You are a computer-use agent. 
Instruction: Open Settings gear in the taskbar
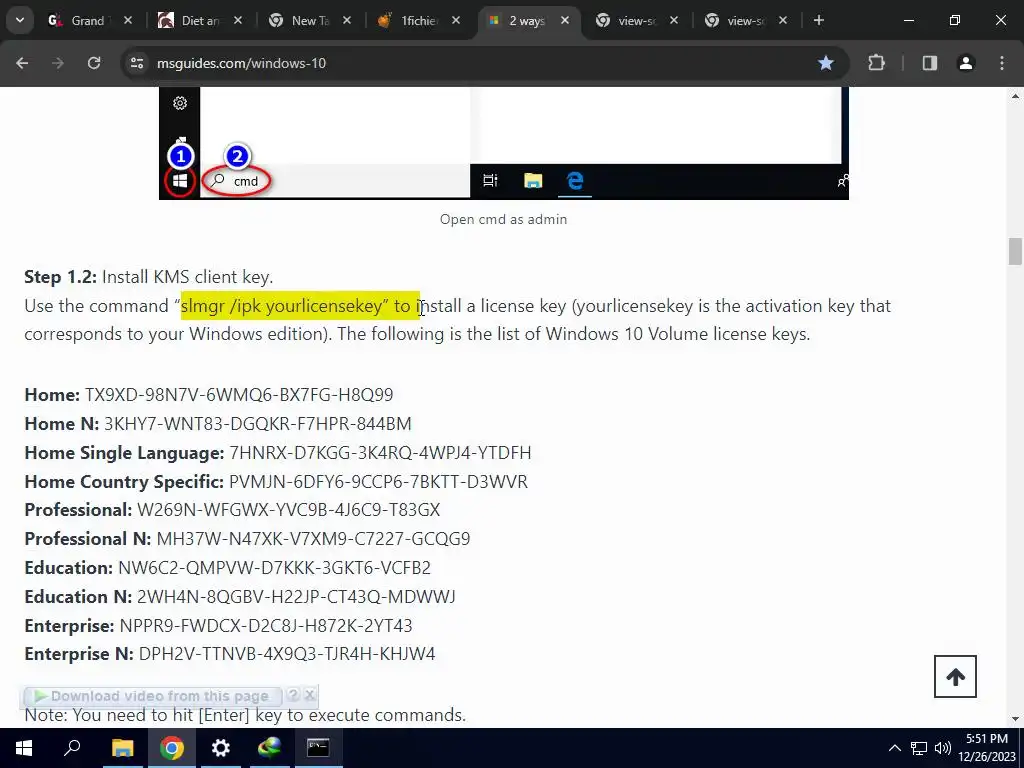click(221, 748)
